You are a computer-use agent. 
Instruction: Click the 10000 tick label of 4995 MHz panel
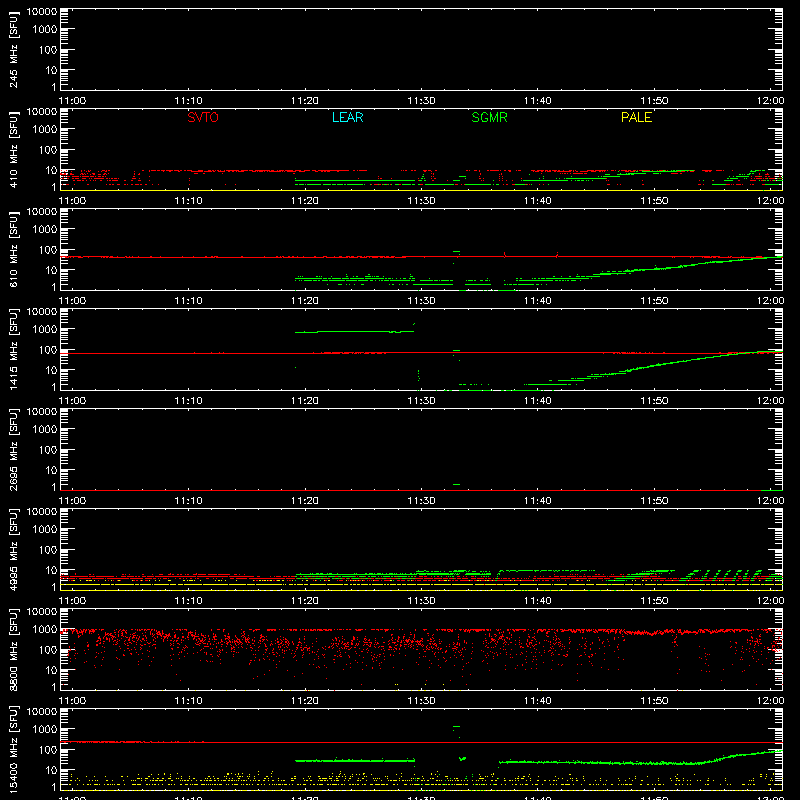pyautogui.click(x=41, y=512)
